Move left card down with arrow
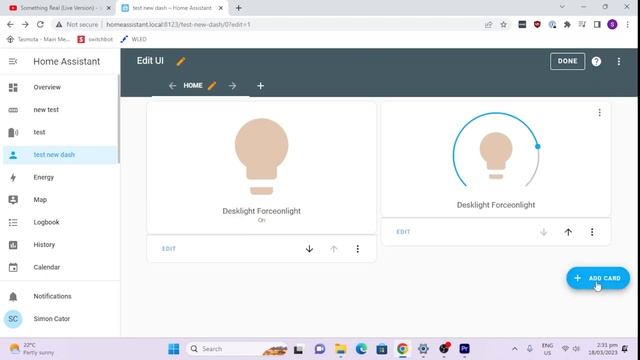 (309, 249)
